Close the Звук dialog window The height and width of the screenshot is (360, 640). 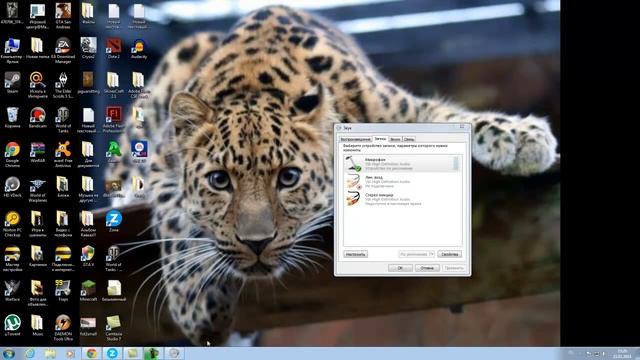coord(462,127)
